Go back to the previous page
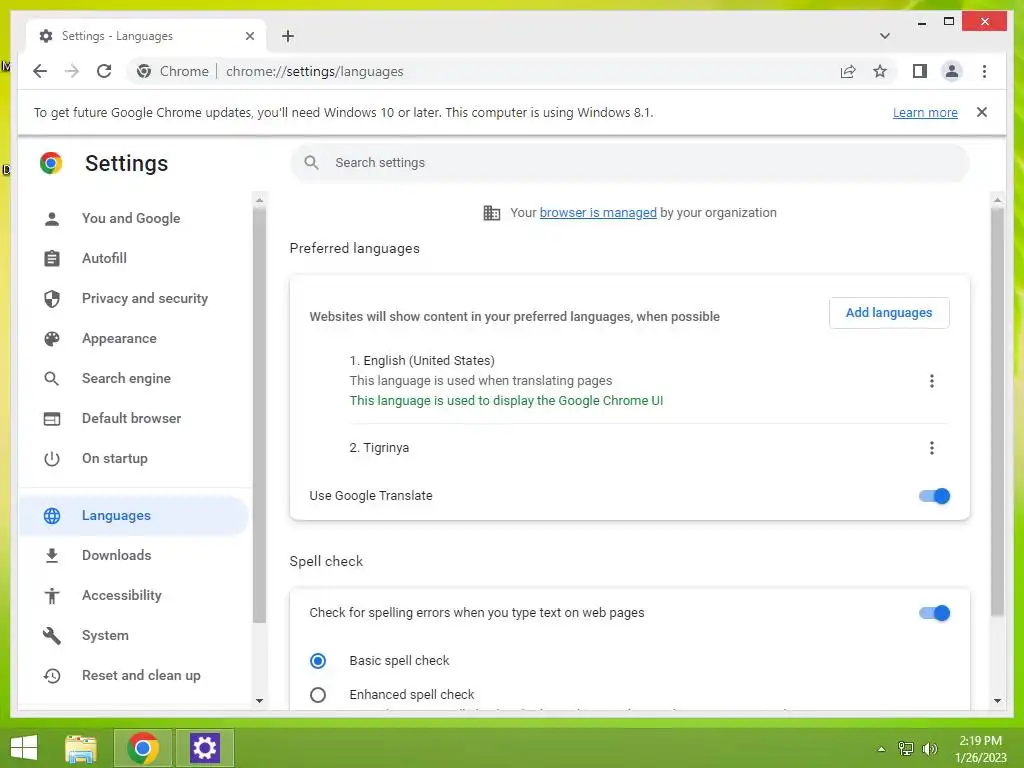The width and height of the screenshot is (1024, 768). [40, 71]
